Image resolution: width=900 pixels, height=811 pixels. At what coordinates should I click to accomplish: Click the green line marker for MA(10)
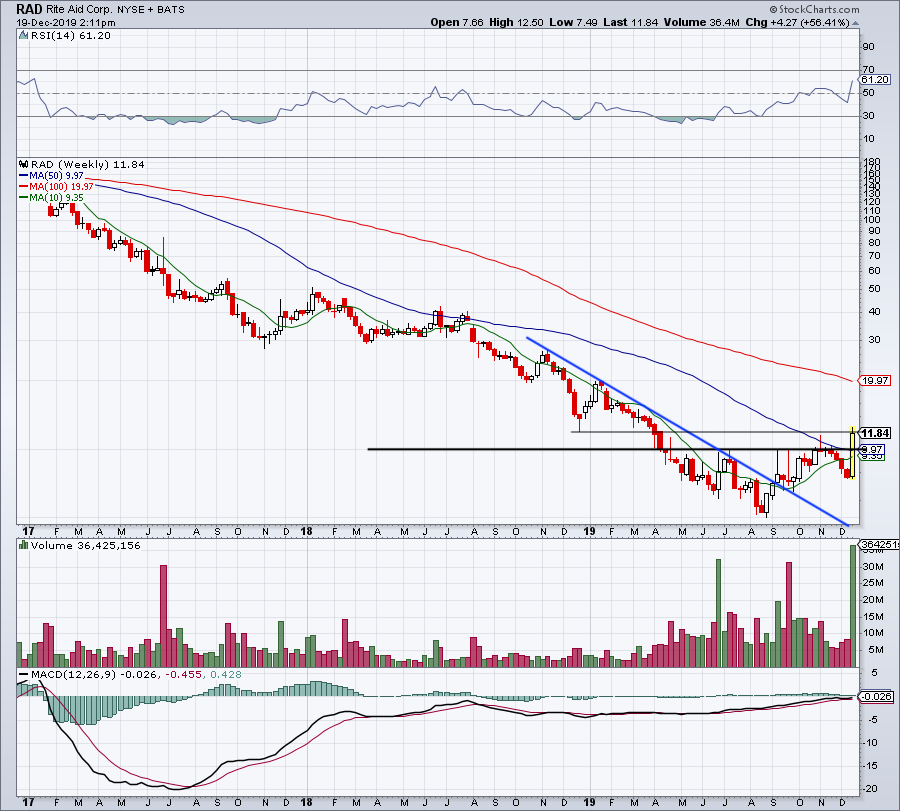(x=24, y=197)
